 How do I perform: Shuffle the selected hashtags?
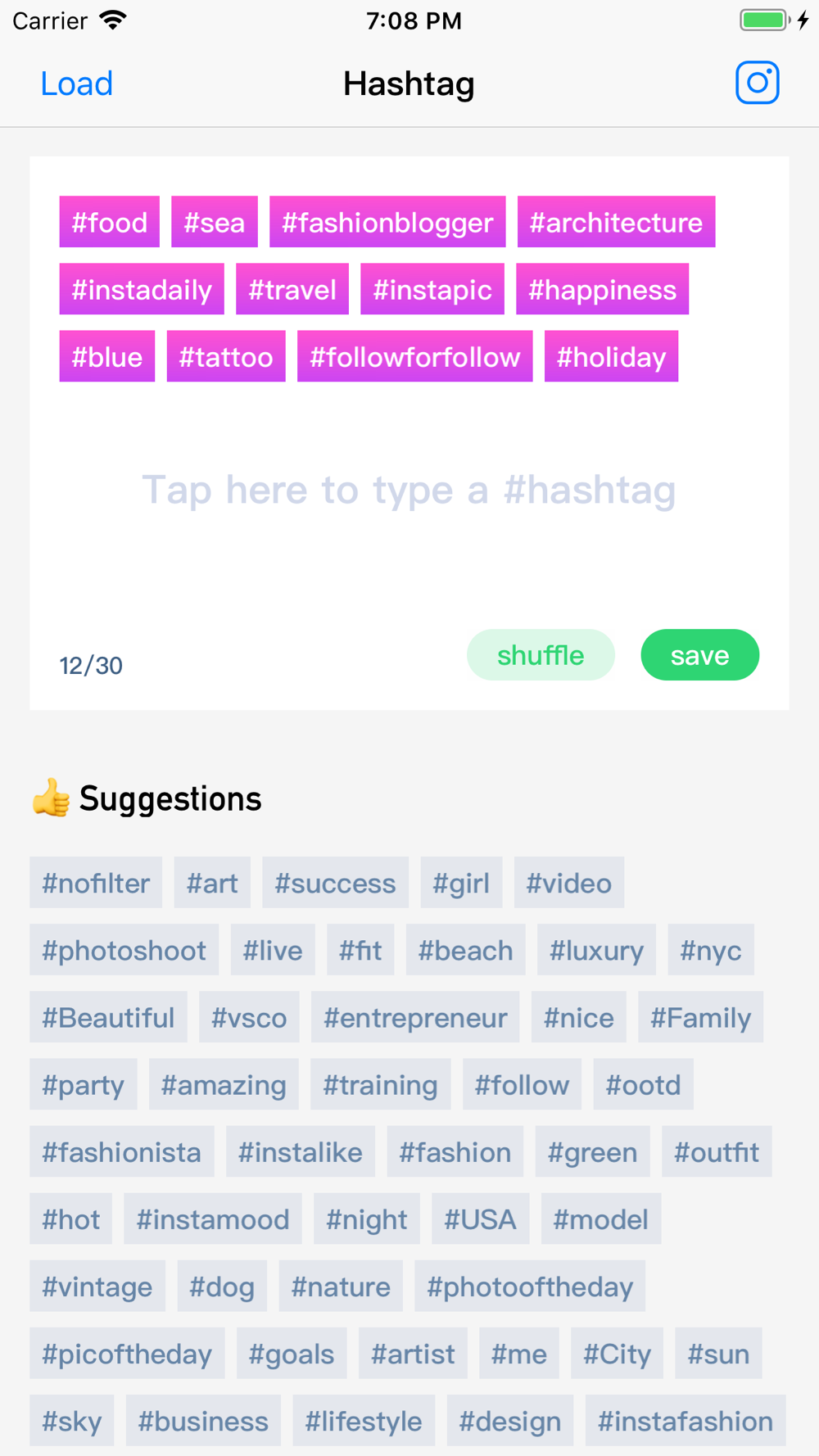(541, 655)
